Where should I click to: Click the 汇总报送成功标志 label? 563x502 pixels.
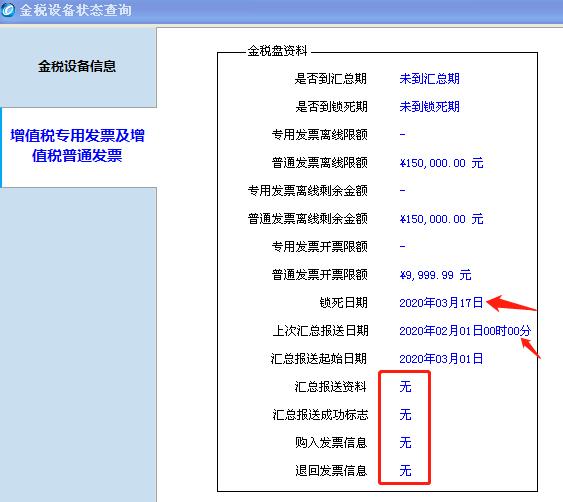320,415
